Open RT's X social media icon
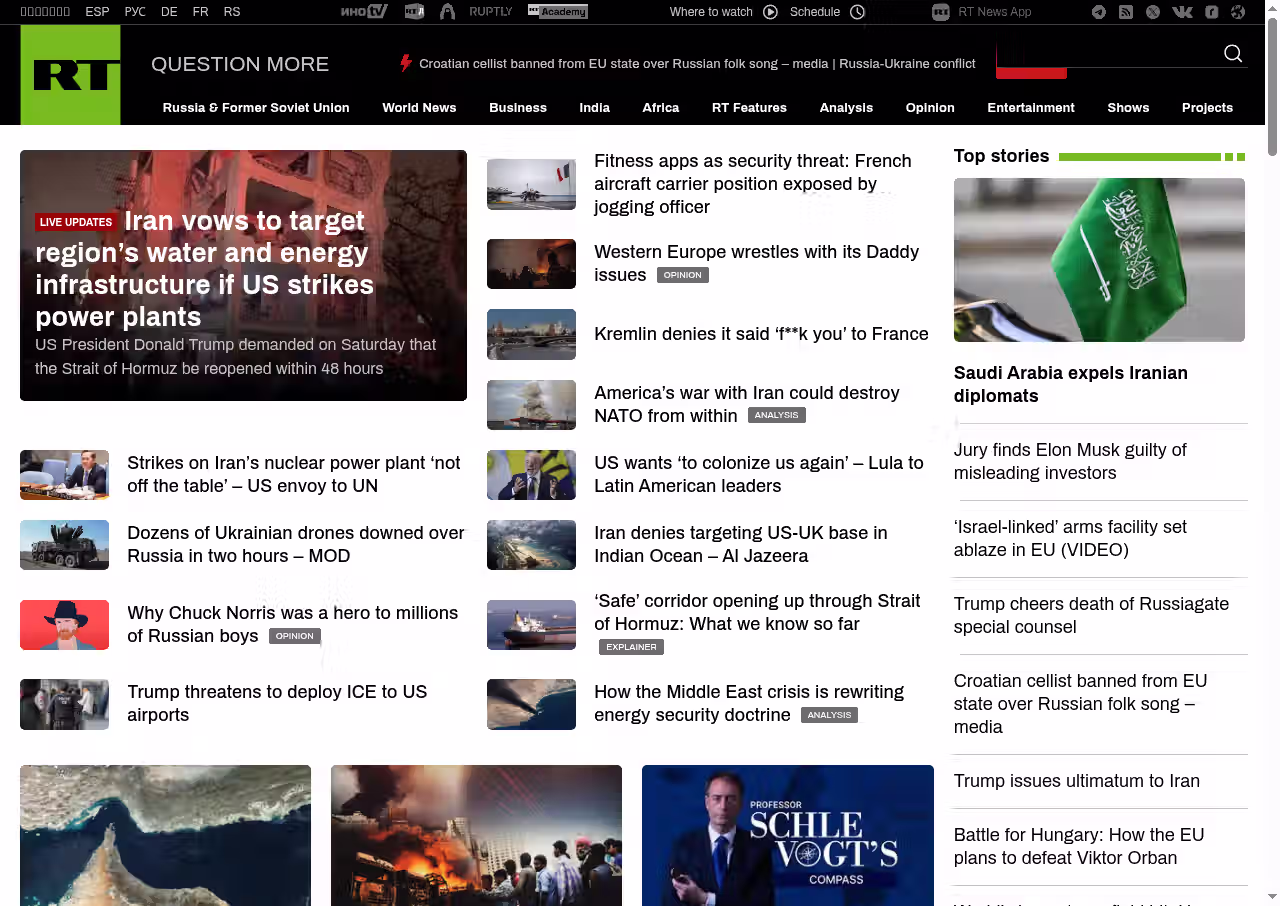Viewport: 1280px width, 906px height. (1153, 12)
